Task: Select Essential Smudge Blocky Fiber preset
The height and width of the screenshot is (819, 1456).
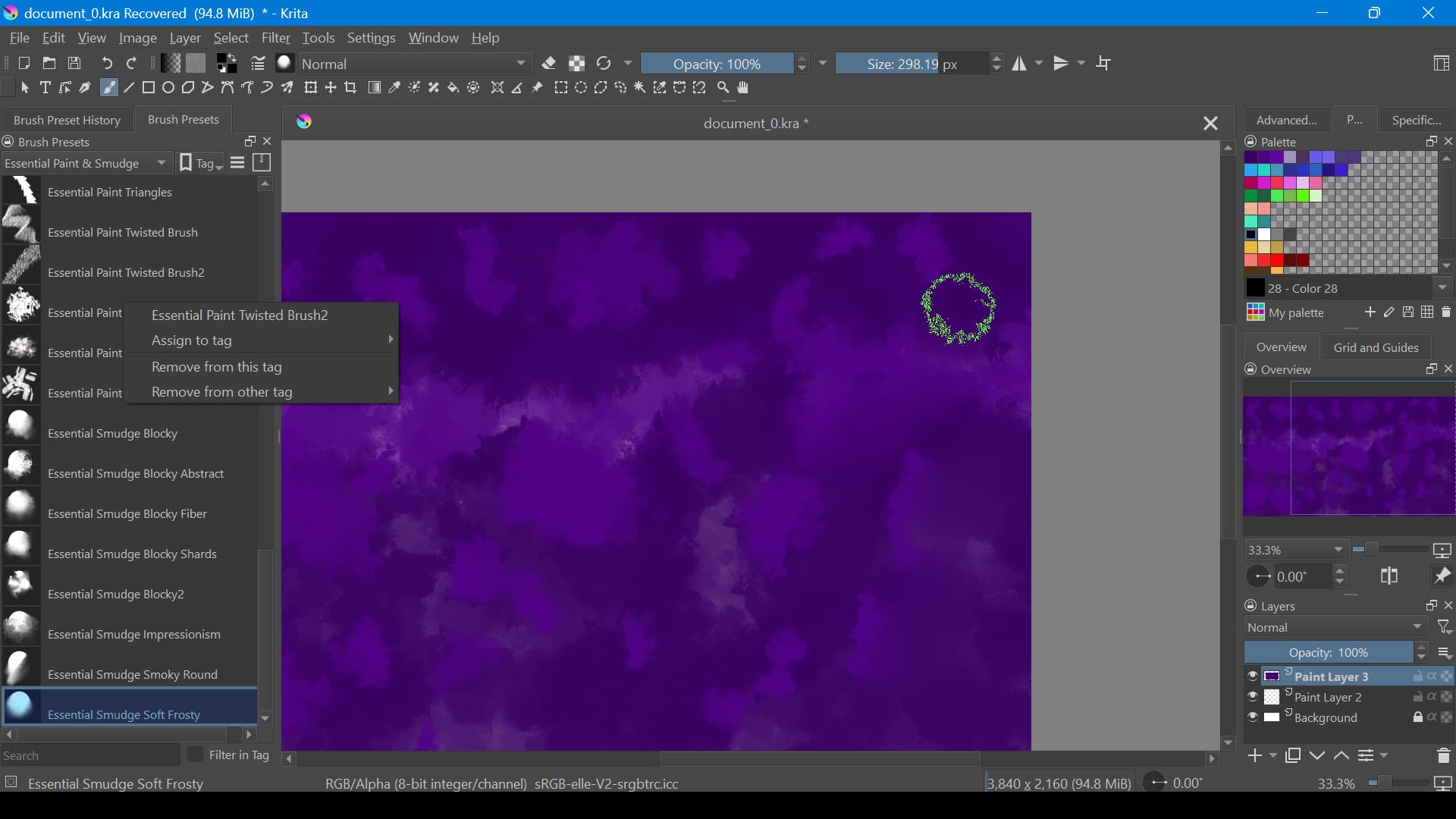Action: tap(127, 514)
